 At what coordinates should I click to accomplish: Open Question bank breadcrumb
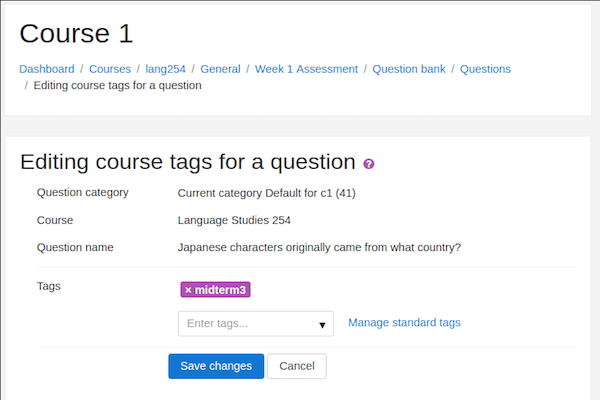pyautogui.click(x=409, y=69)
